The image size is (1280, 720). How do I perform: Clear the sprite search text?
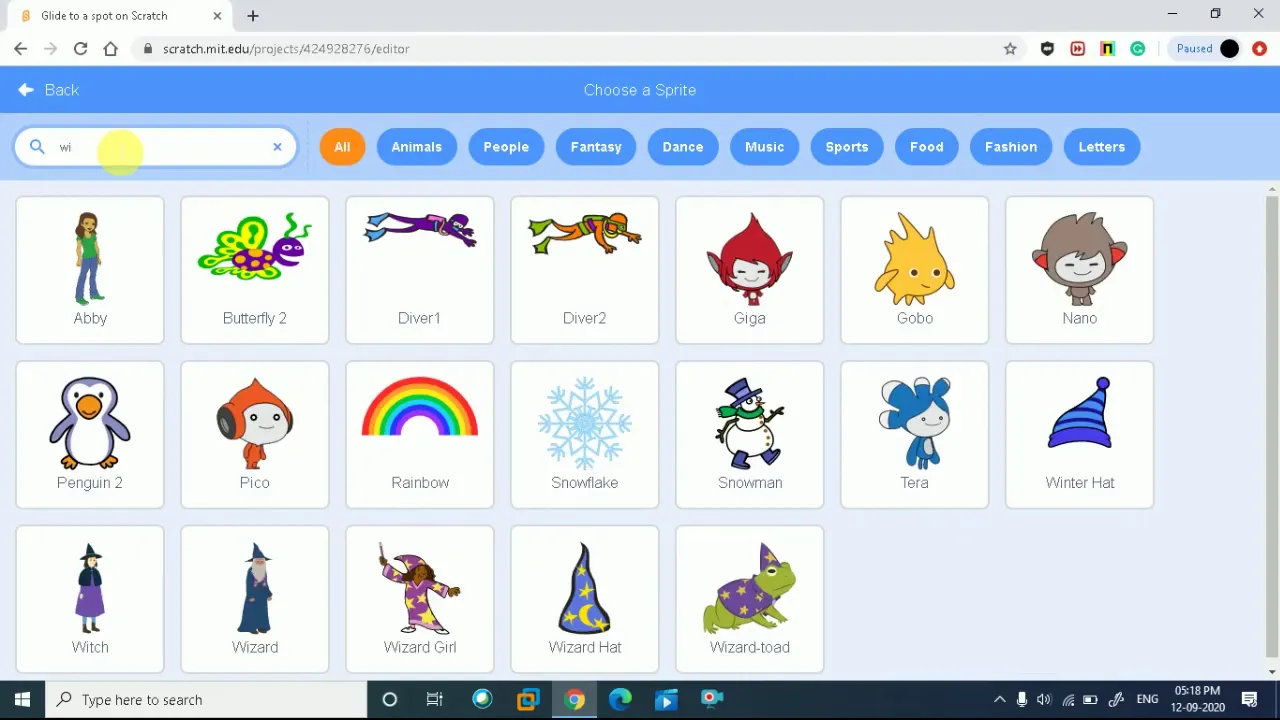click(x=277, y=147)
